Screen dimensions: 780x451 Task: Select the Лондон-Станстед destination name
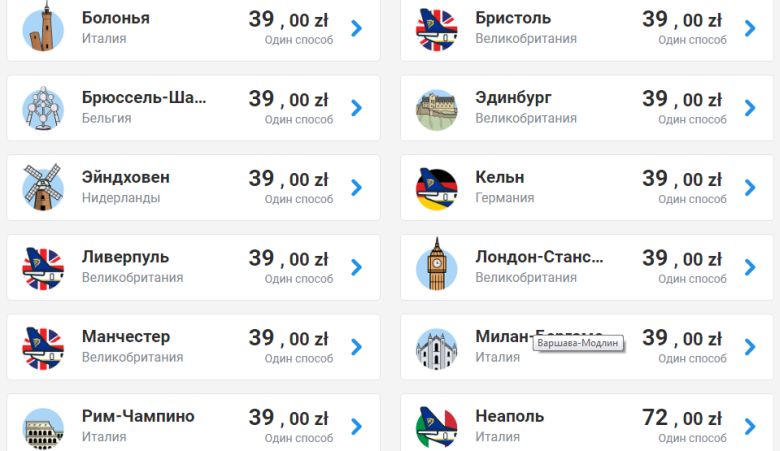coord(539,257)
